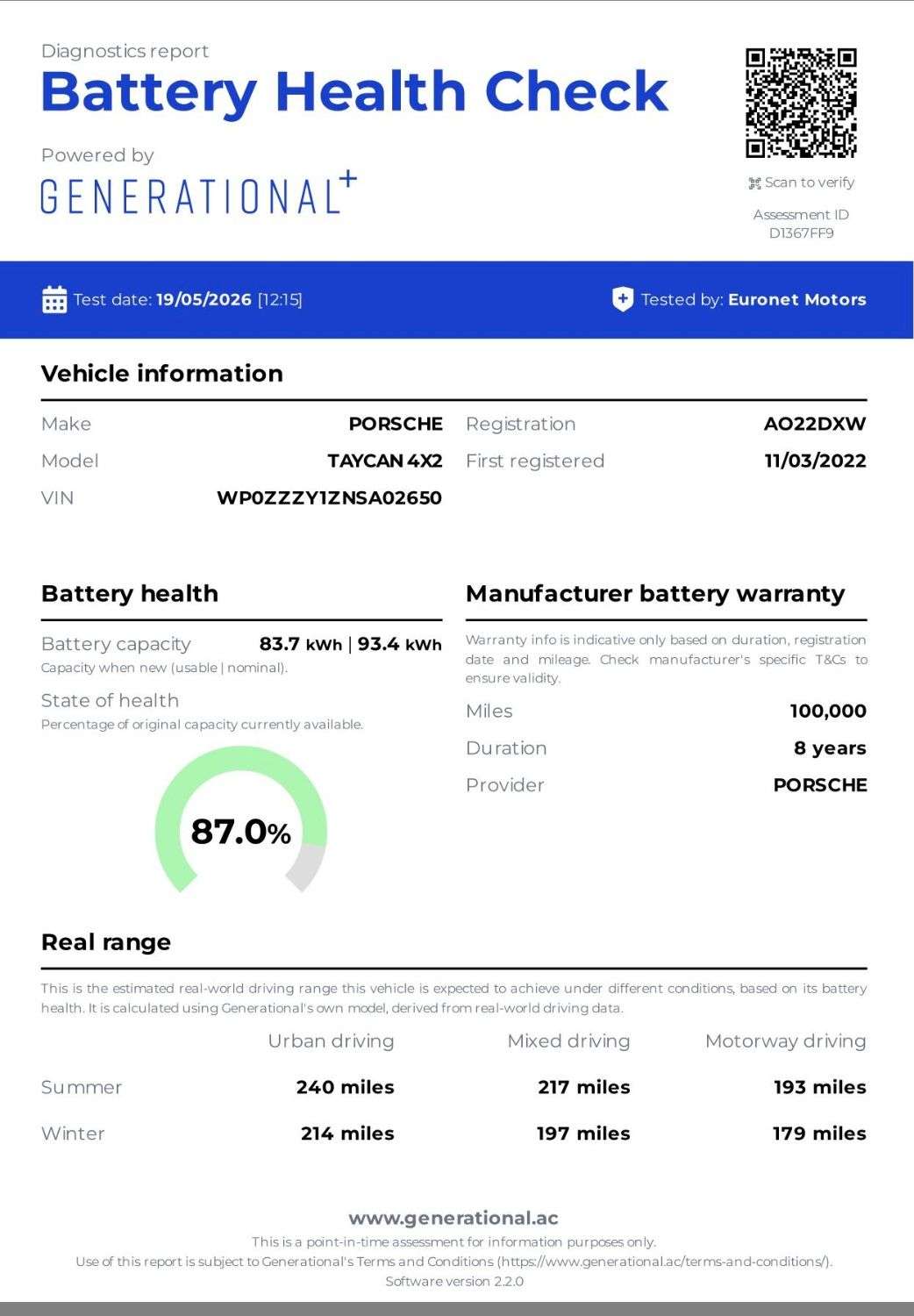
Task: Click the Software version 2.2.0 text
Action: [454, 1281]
